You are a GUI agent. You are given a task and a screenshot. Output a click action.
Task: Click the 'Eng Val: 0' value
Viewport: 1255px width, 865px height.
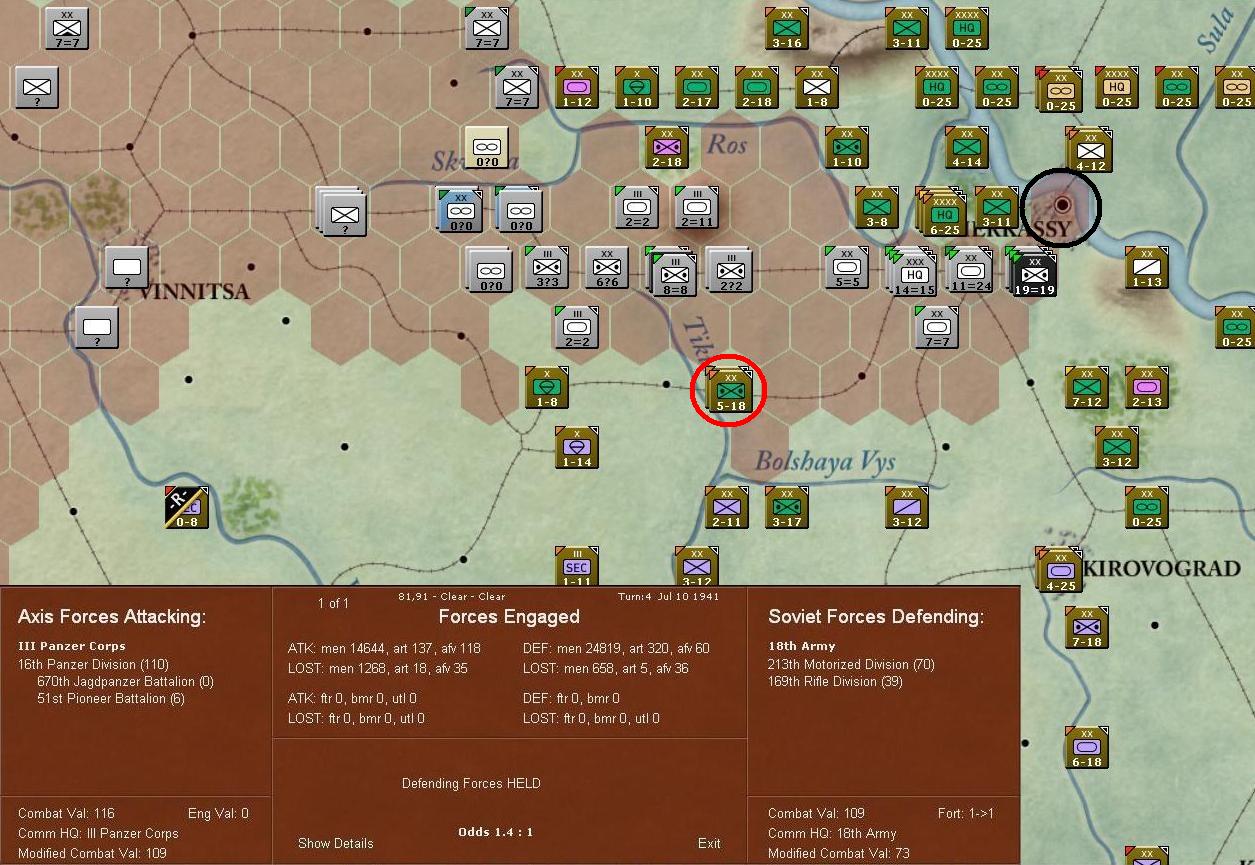[x=218, y=813]
